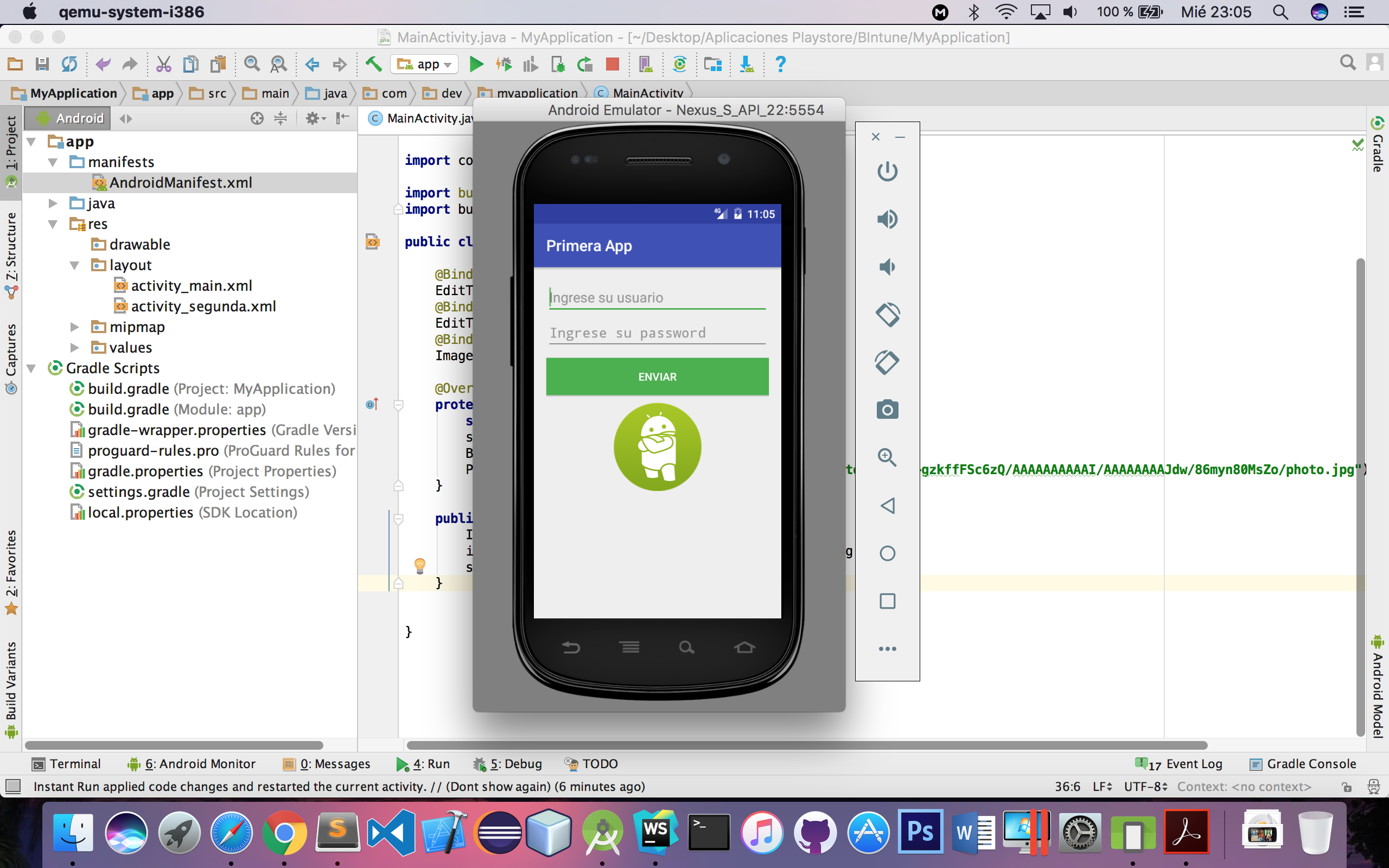
Task: Expand the java folder
Action: pos(53,203)
